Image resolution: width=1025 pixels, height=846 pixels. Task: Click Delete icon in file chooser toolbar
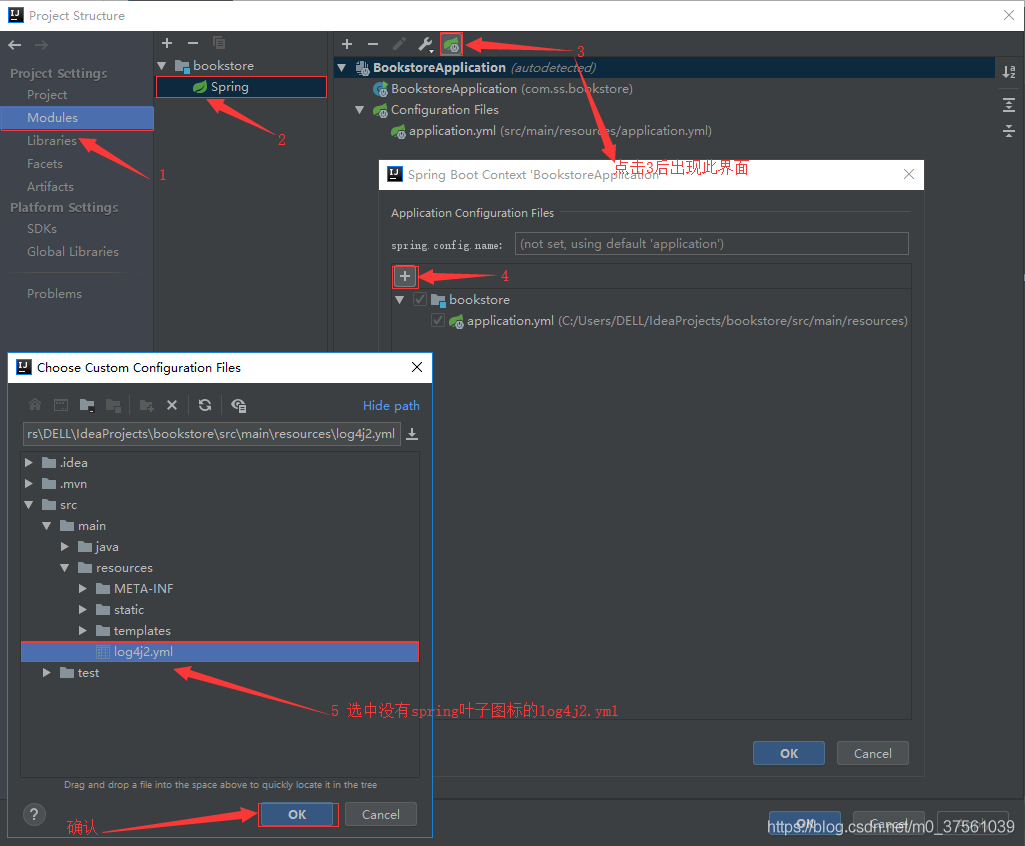172,405
